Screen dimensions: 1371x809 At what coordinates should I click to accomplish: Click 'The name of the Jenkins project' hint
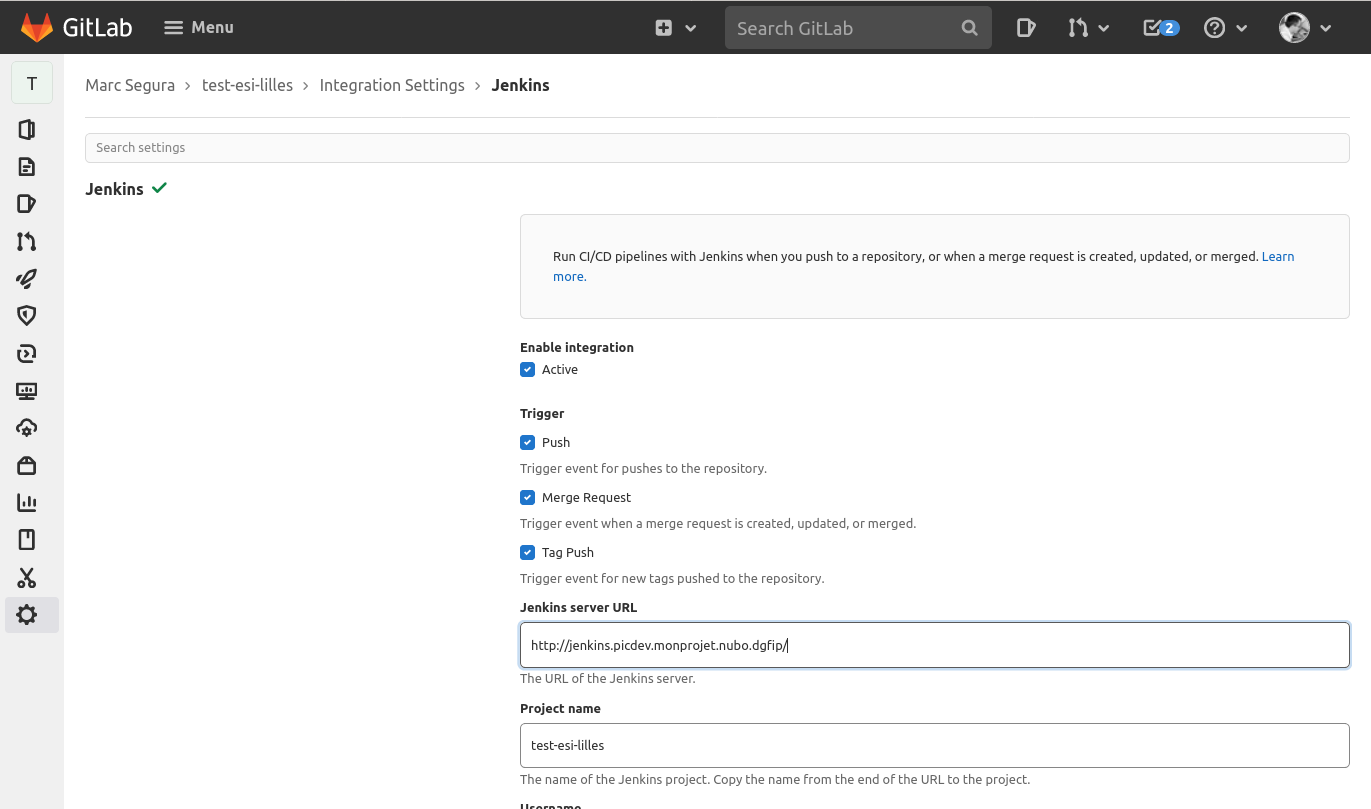coord(775,779)
